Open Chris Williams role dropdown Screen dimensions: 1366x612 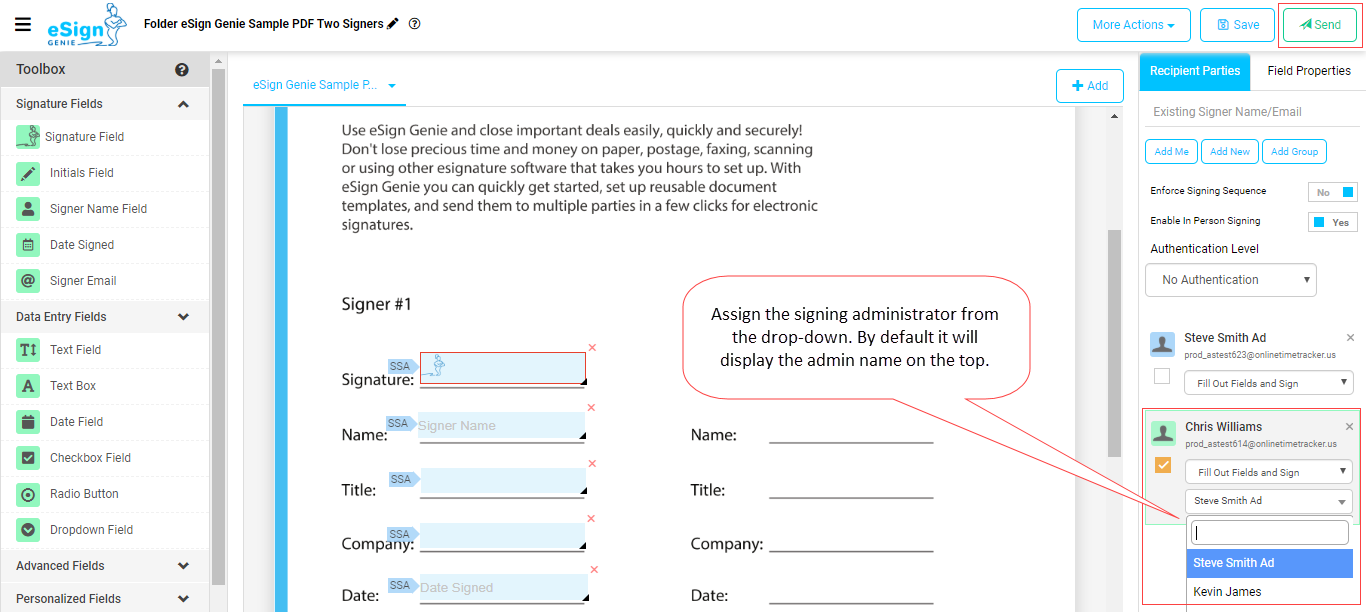point(1268,472)
